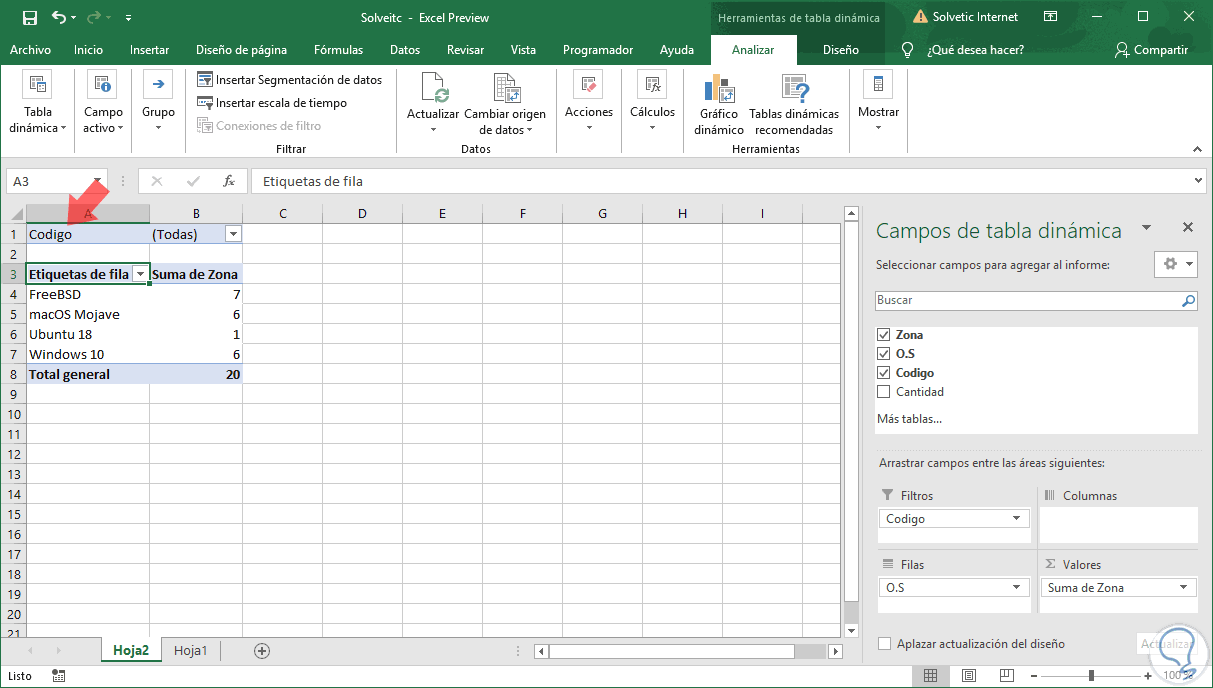Click the Más tablas link
Viewport: 1213px width, 688px height.
click(909, 419)
